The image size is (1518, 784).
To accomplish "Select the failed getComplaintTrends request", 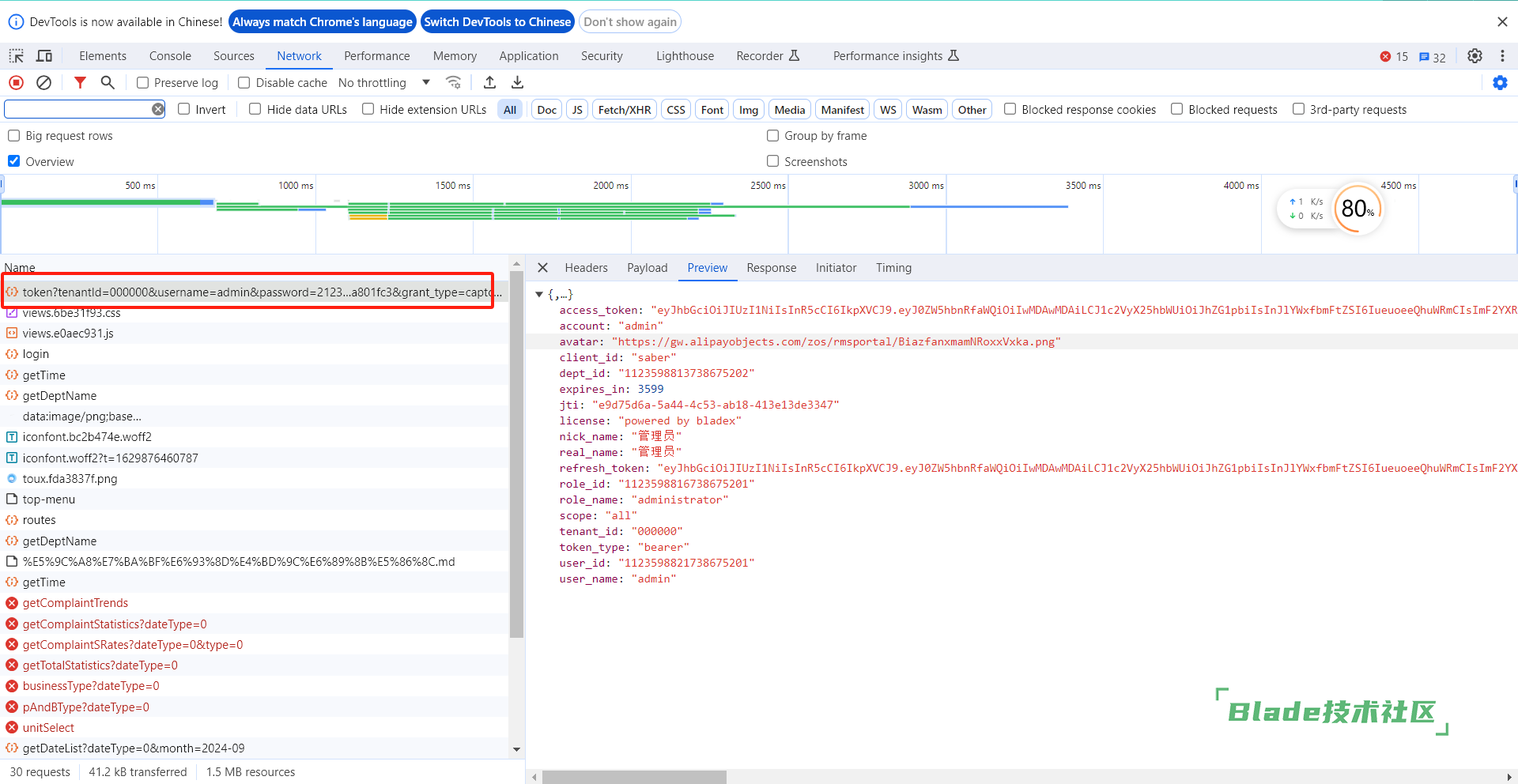I will 255,603.
